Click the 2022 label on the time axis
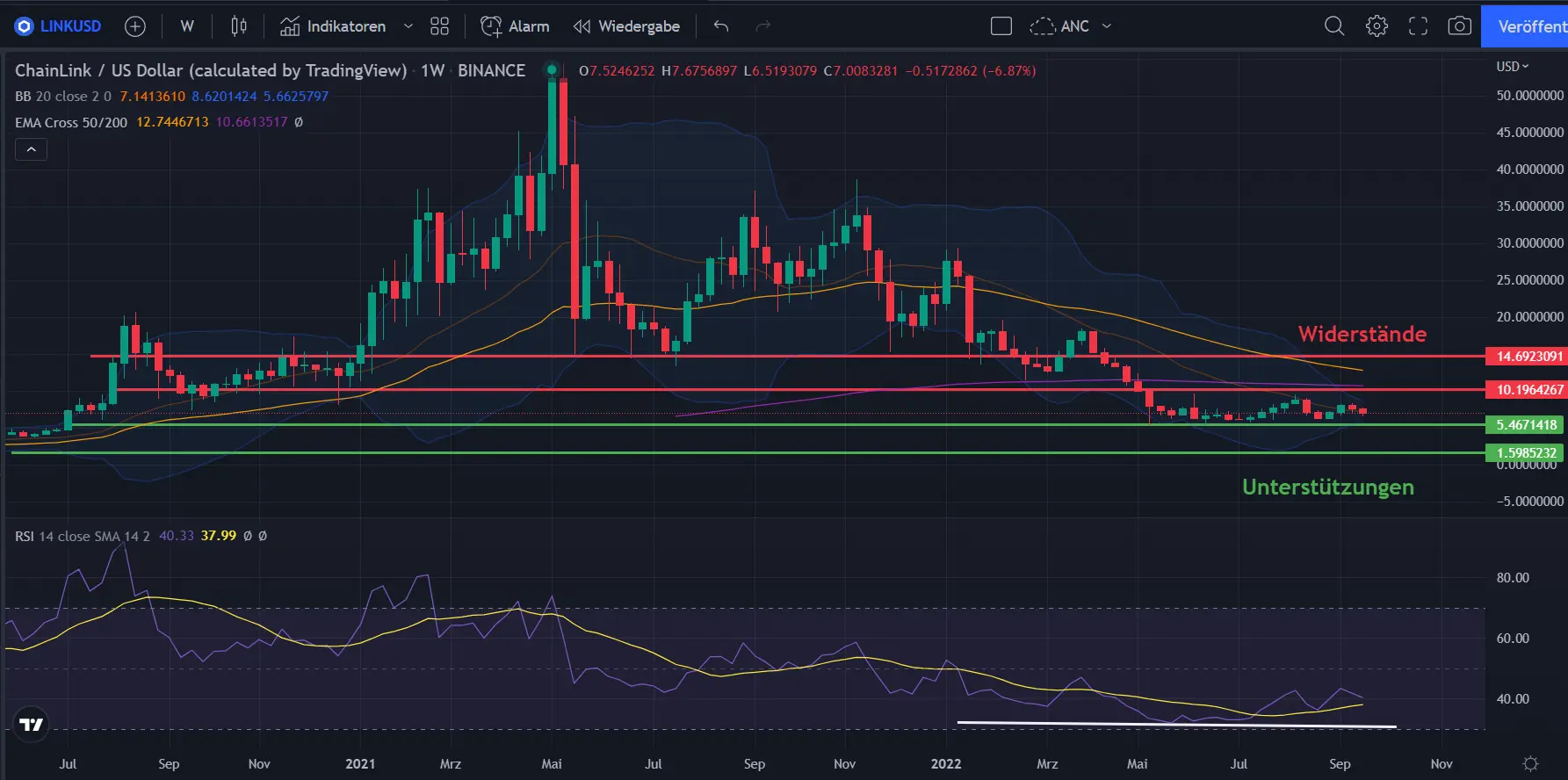This screenshot has width=1568, height=780. tap(946, 764)
